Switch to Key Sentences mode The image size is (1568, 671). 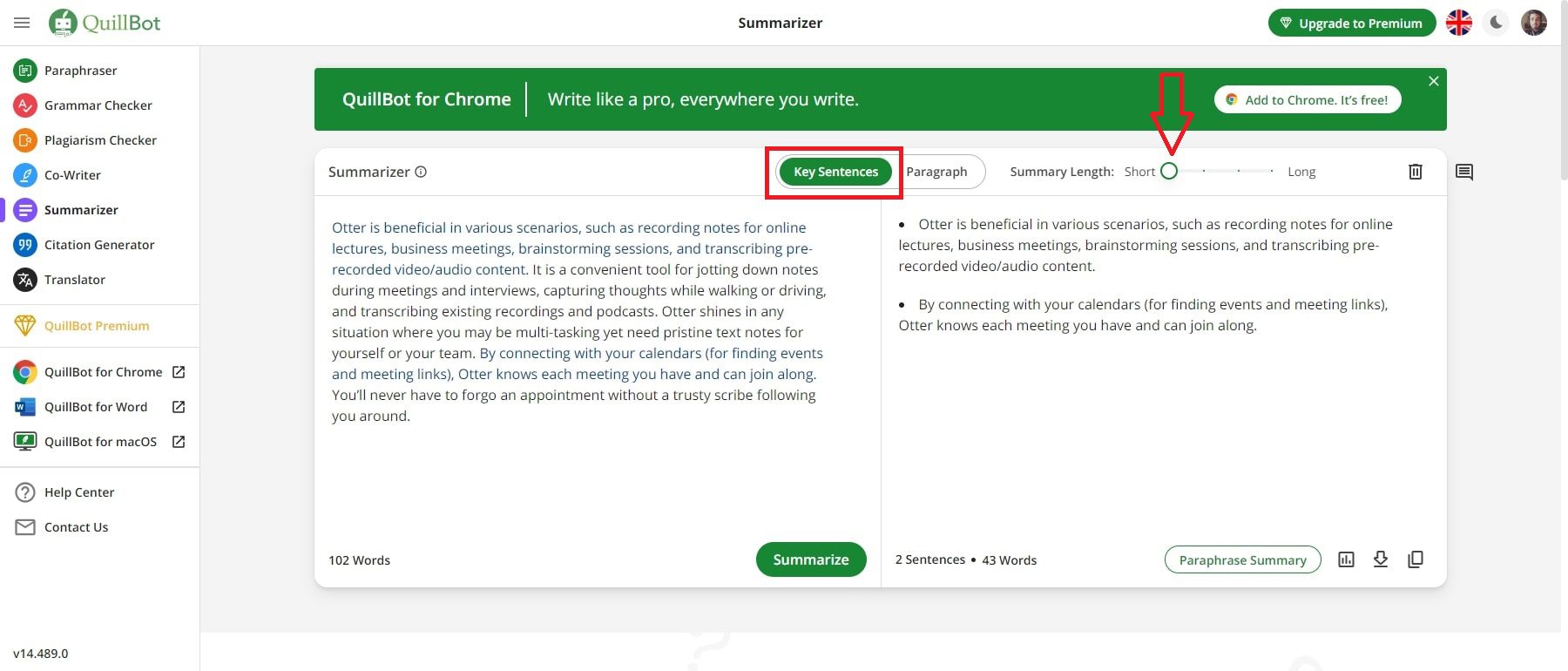tap(835, 172)
